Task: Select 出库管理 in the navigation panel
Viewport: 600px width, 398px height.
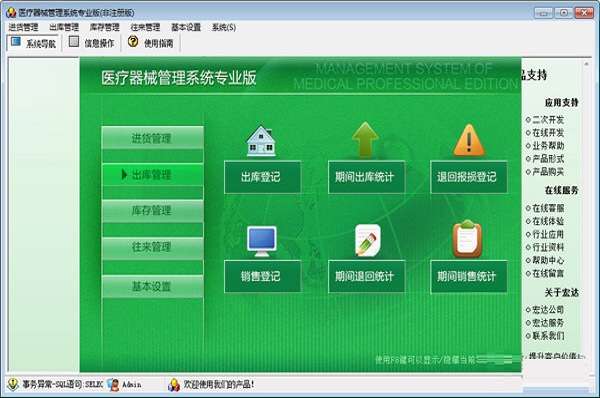Action: coord(153,175)
